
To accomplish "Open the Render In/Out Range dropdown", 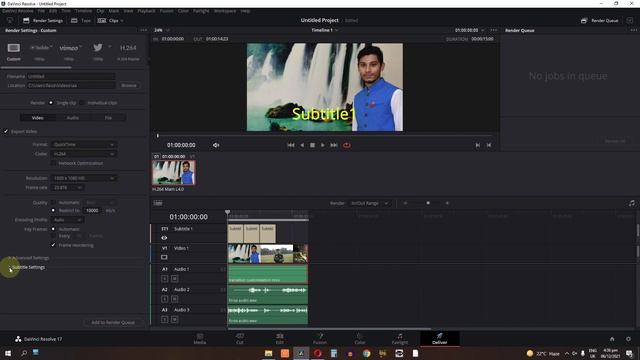I will pyautogui.click(x=370, y=203).
